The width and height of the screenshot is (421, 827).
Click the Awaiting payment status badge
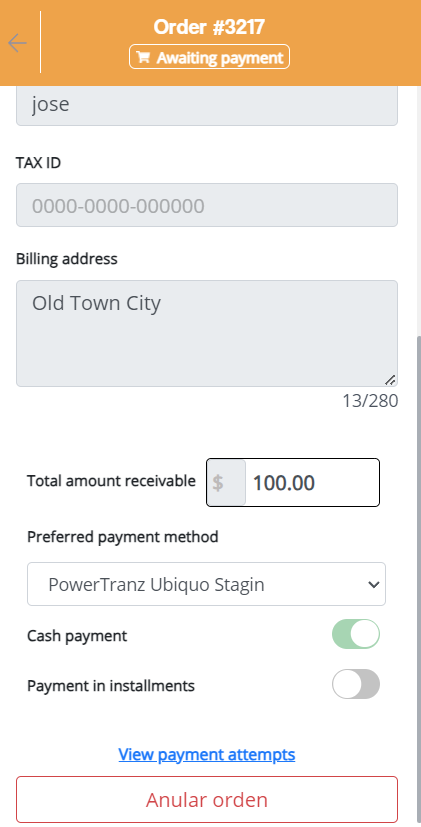click(x=209, y=57)
